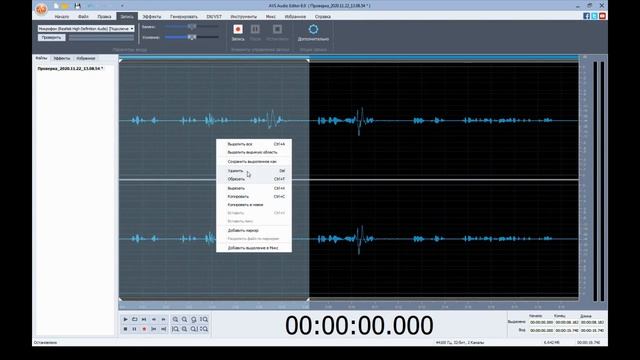Open the microphone input device dropdown

86,29
